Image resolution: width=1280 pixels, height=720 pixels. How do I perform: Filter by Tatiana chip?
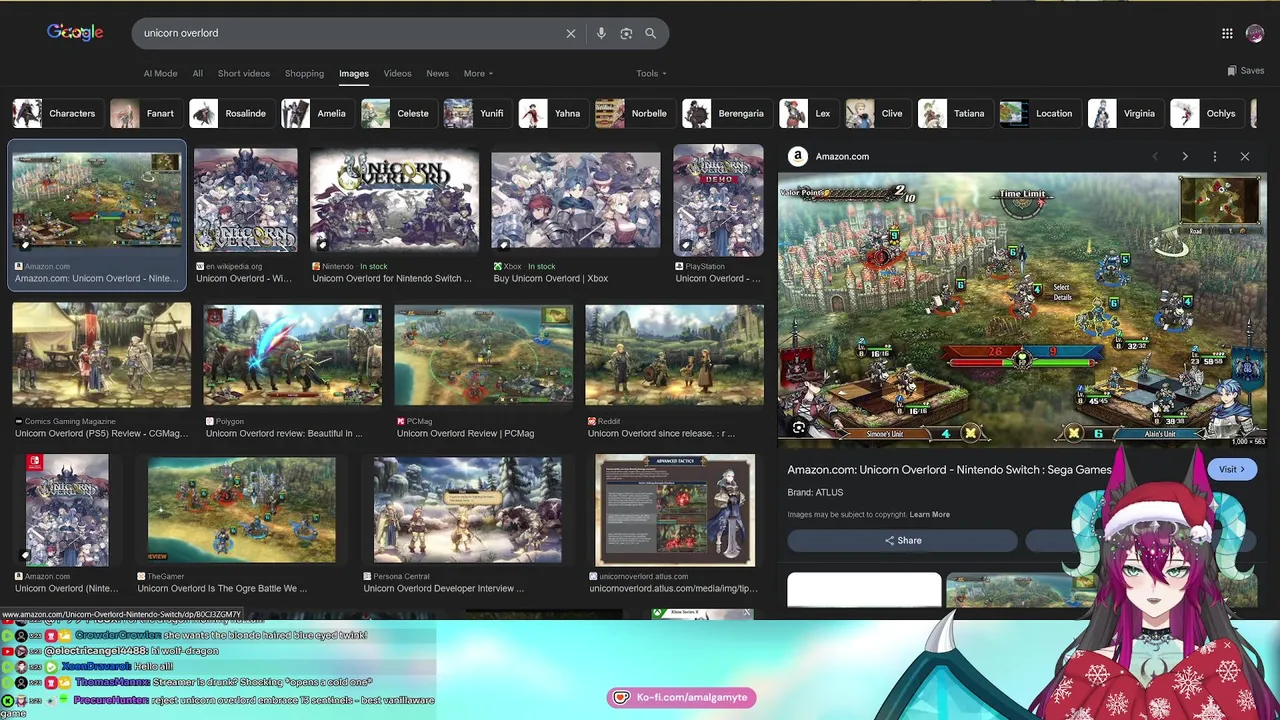953,113
